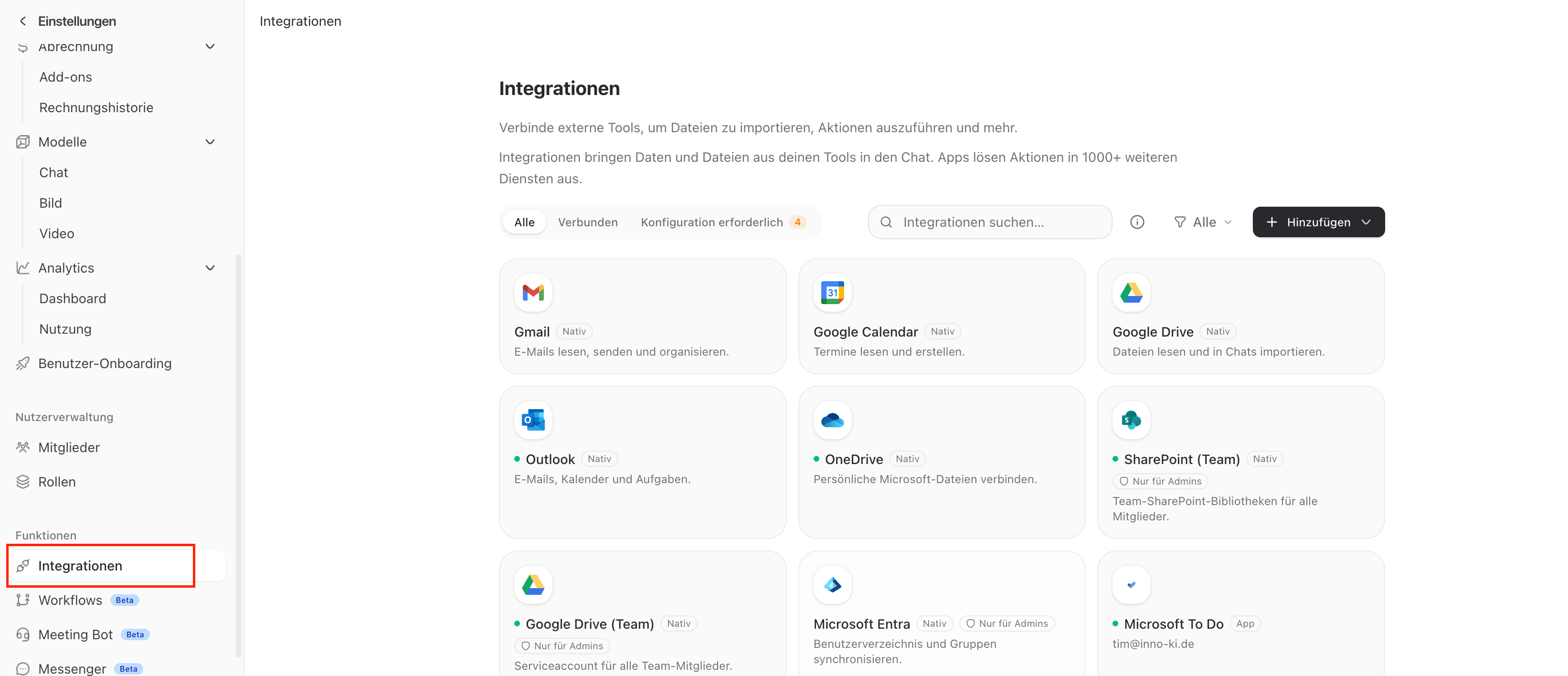1568x676 pixels.
Task: Open the Nutzung page
Action: pos(65,329)
